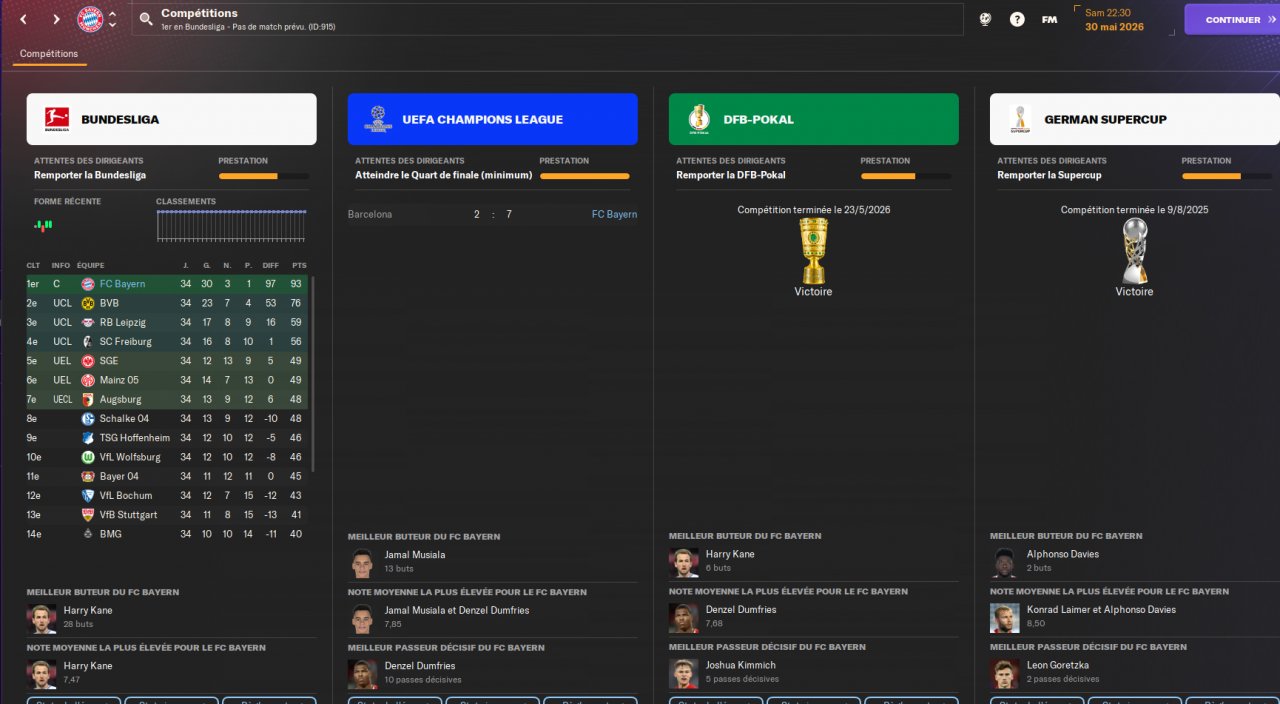Open the Bundesliga competition header
This screenshot has width=1280, height=704.
pos(172,119)
